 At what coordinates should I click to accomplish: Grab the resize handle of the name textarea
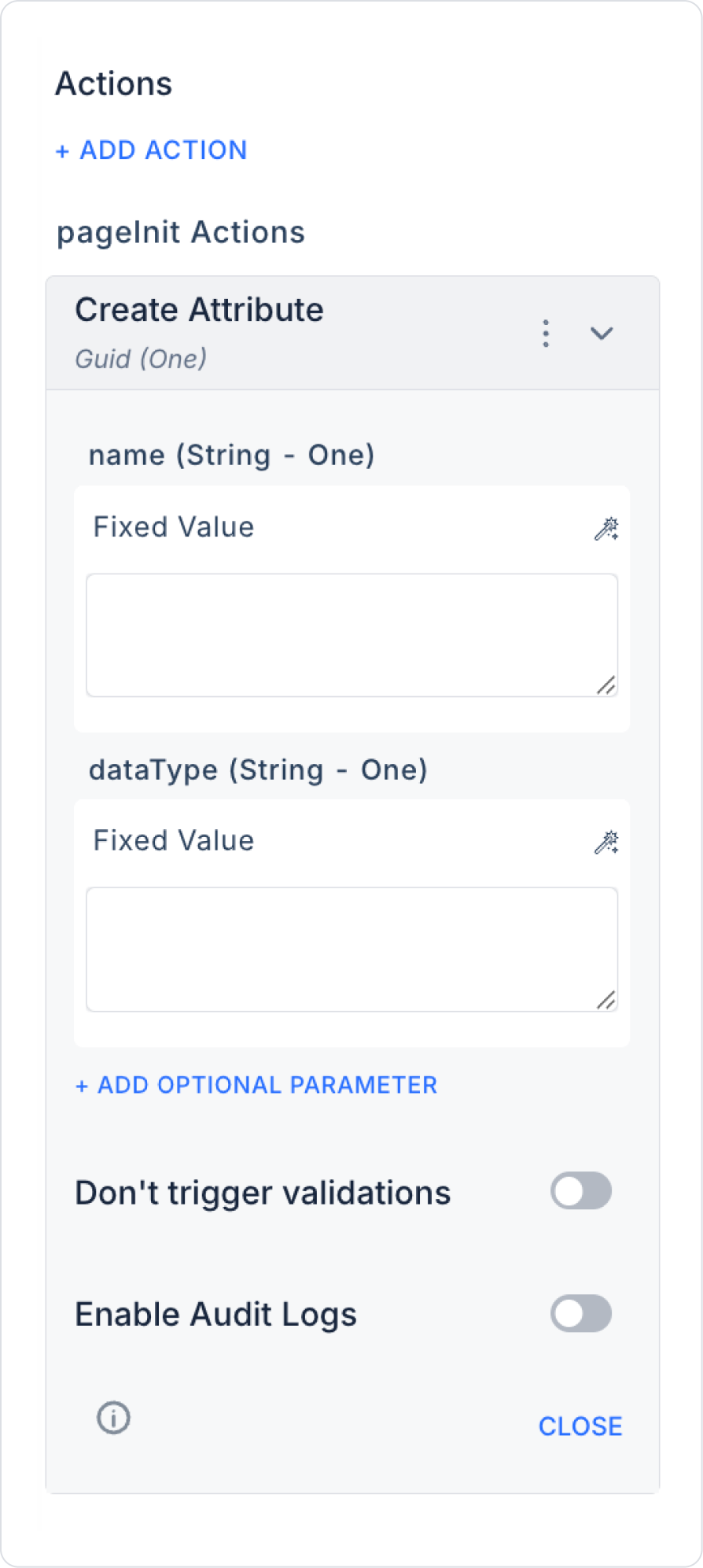pyautogui.click(x=605, y=686)
